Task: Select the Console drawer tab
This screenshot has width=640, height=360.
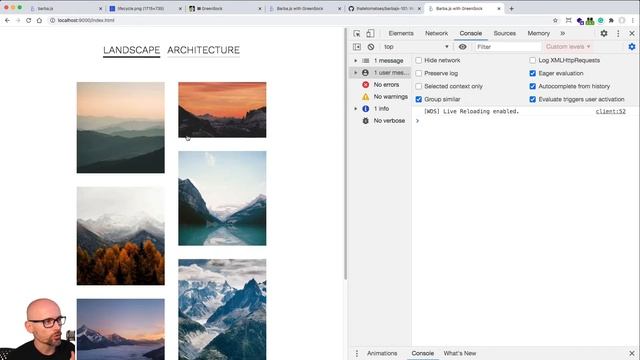Action: [x=422, y=353]
